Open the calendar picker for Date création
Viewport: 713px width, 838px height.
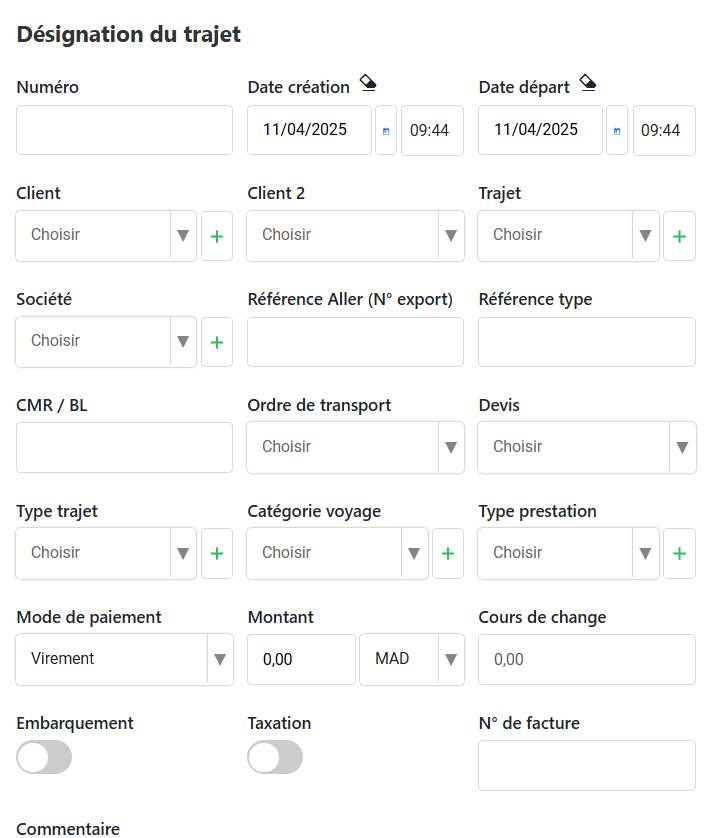coord(386,130)
